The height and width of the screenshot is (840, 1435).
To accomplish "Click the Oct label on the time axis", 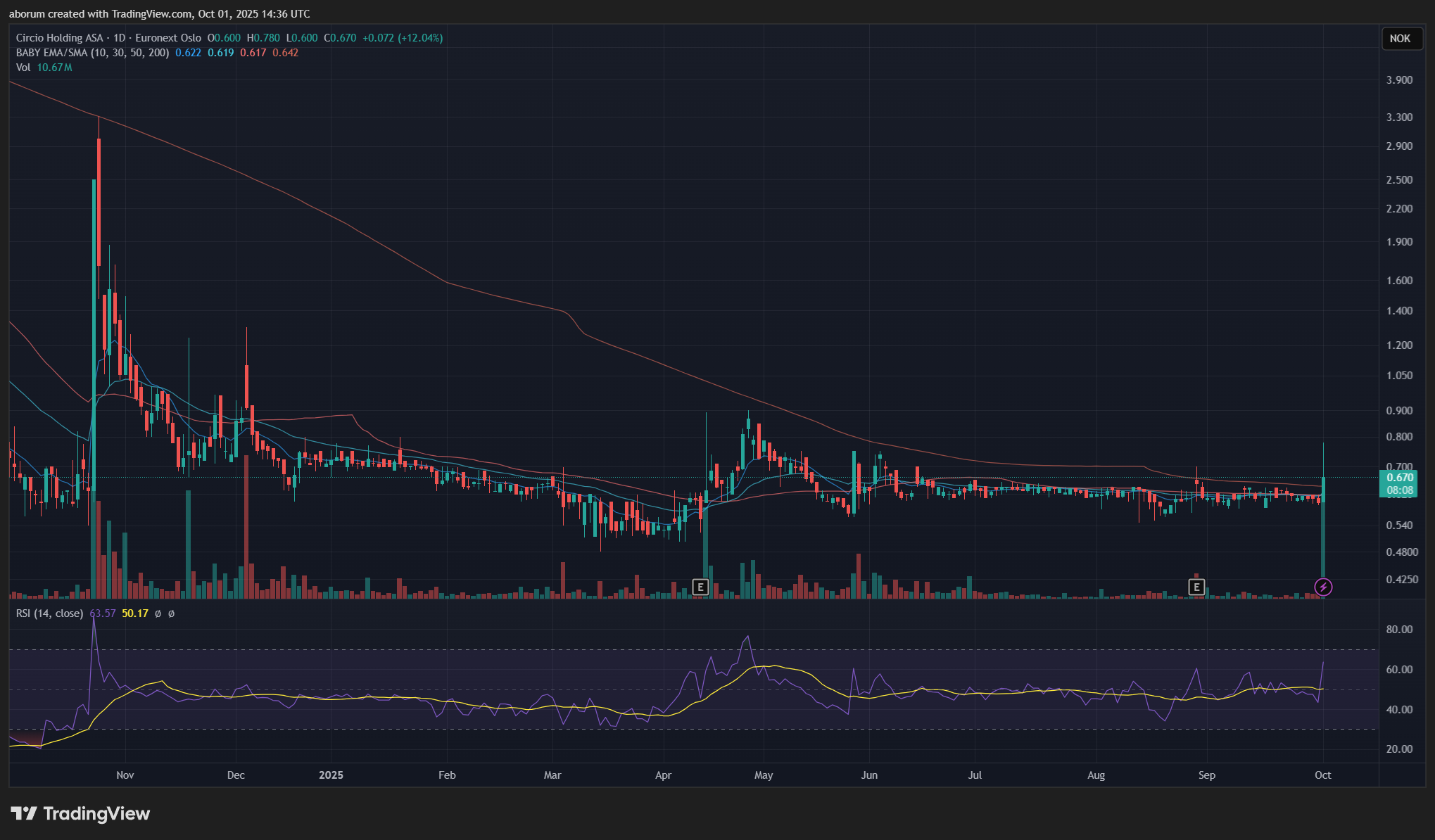I will click(1322, 775).
